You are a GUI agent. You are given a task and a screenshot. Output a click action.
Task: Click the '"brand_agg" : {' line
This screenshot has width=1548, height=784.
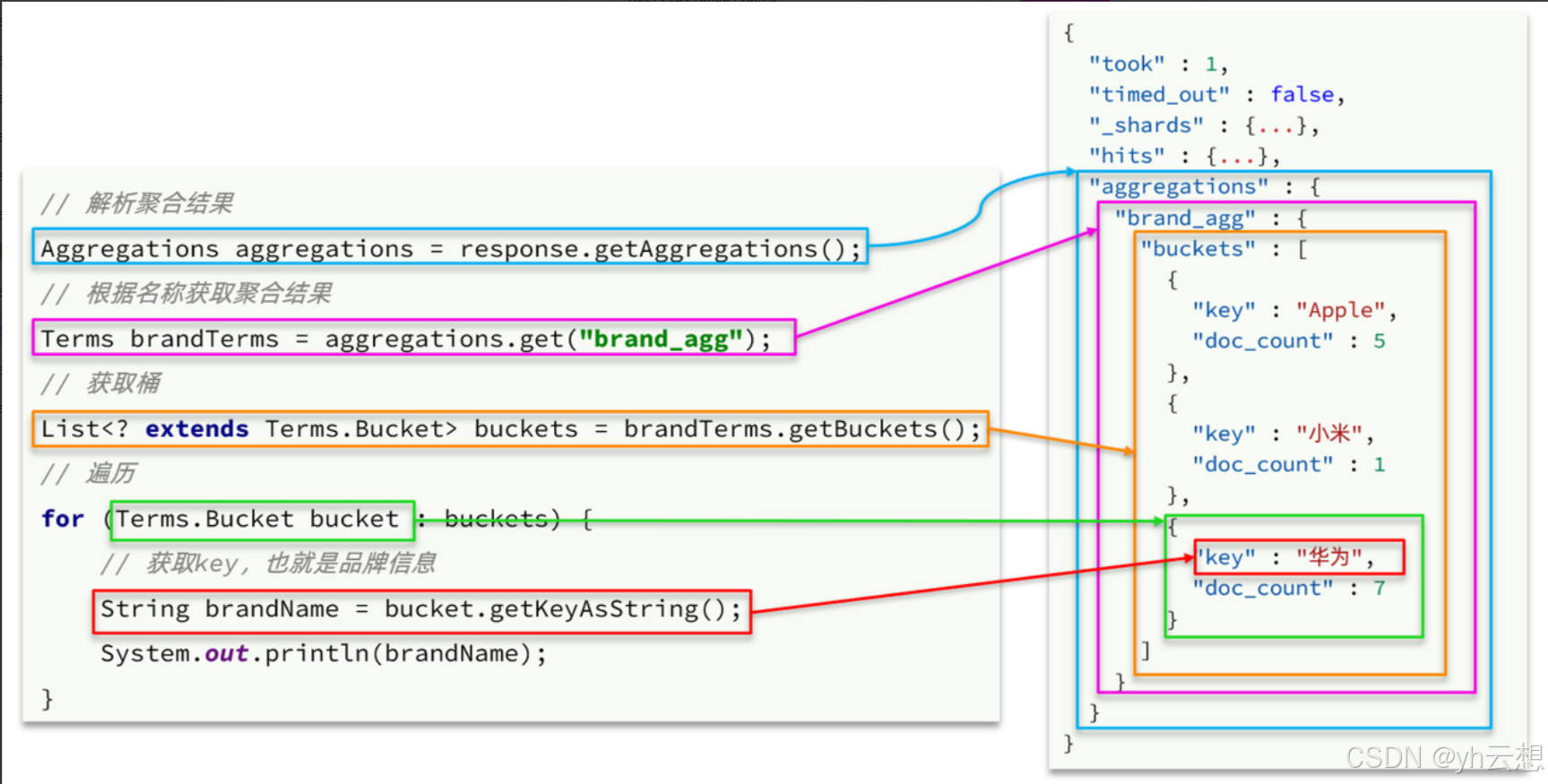tap(1211, 218)
